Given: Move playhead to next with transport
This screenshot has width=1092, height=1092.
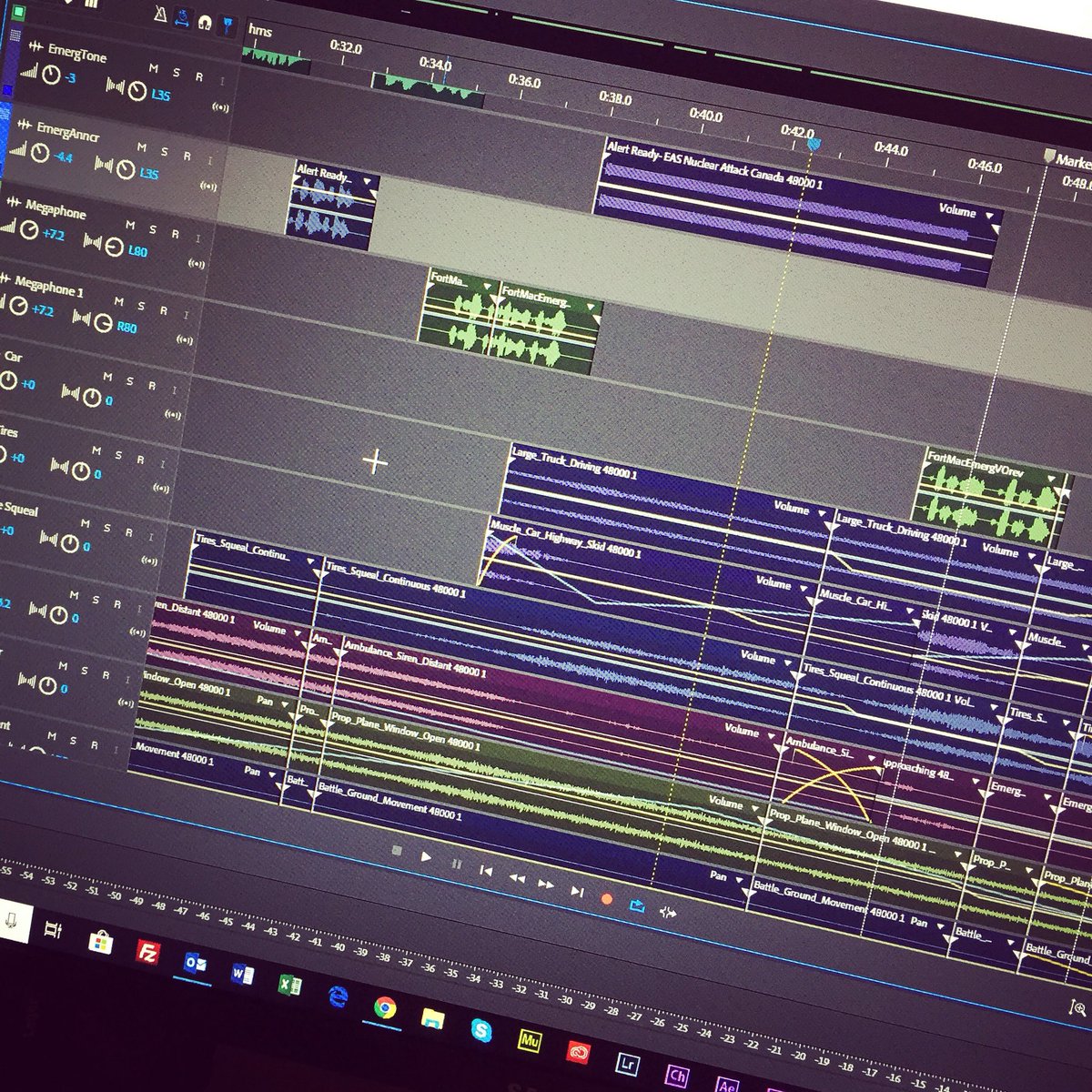Looking at the screenshot, I should [577, 891].
